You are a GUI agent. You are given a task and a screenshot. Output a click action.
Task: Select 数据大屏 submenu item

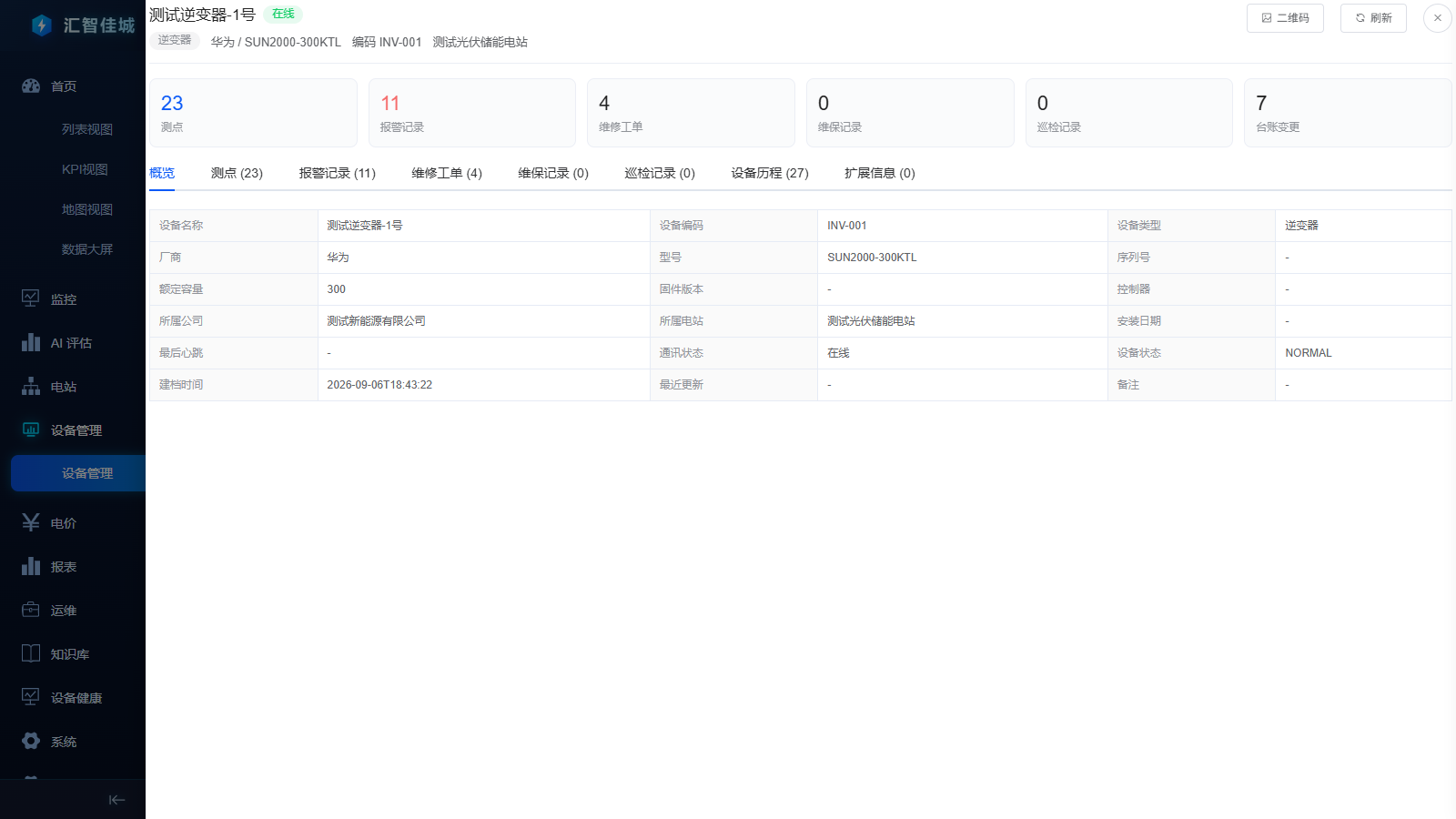pyautogui.click(x=87, y=249)
